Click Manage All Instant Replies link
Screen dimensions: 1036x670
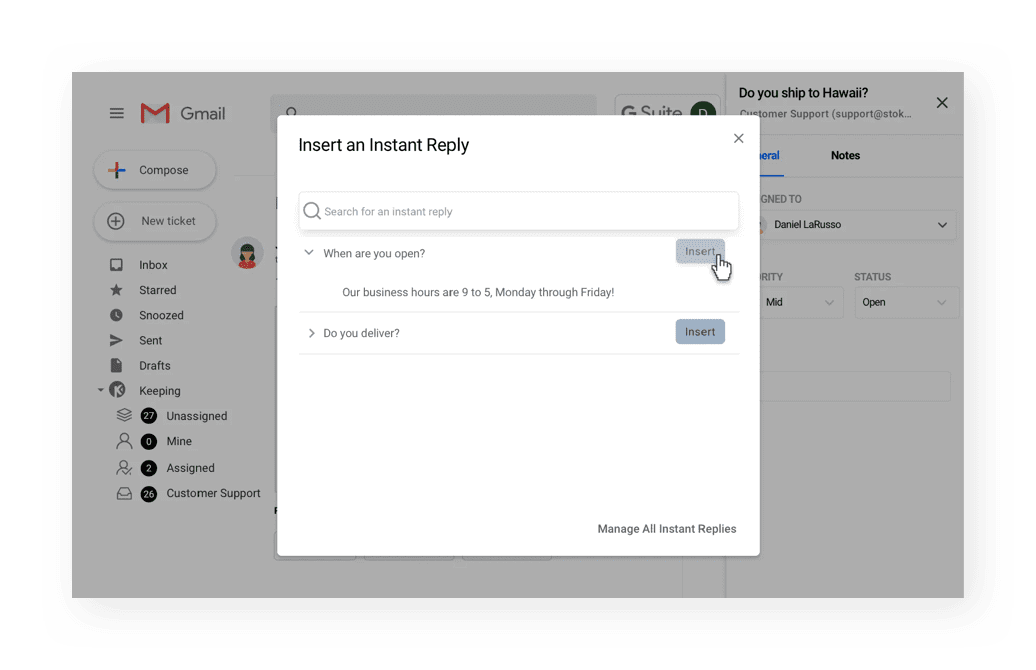[667, 529]
